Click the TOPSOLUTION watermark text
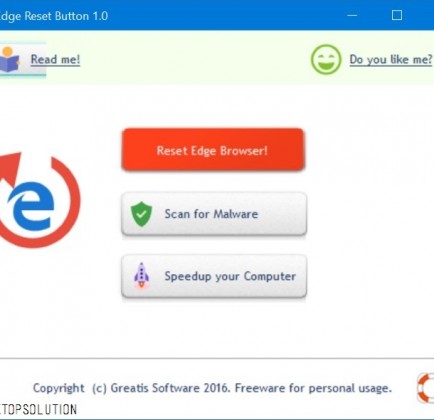434x420 pixels. [x=38, y=409]
